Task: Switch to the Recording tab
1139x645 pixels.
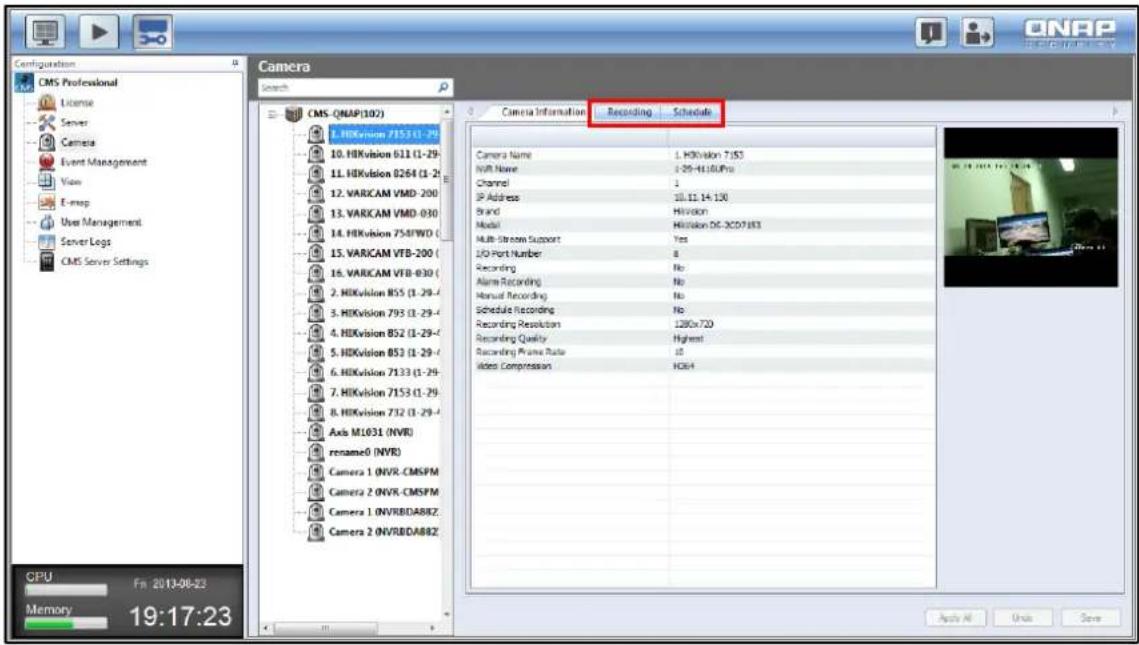Action: click(x=629, y=113)
